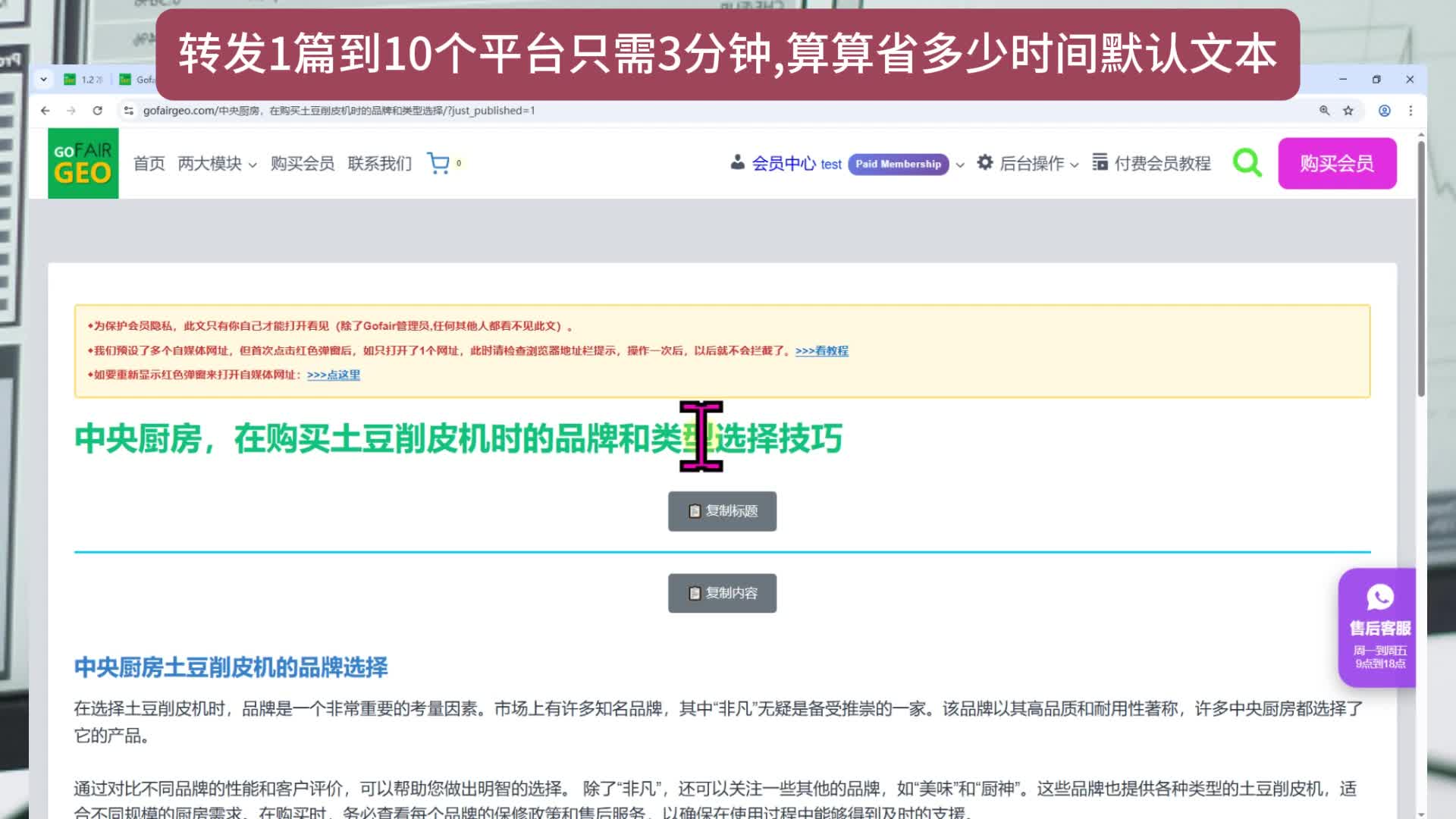This screenshot has width=1456, height=819.
Task: Click the browser reload icon
Action: coord(97,111)
